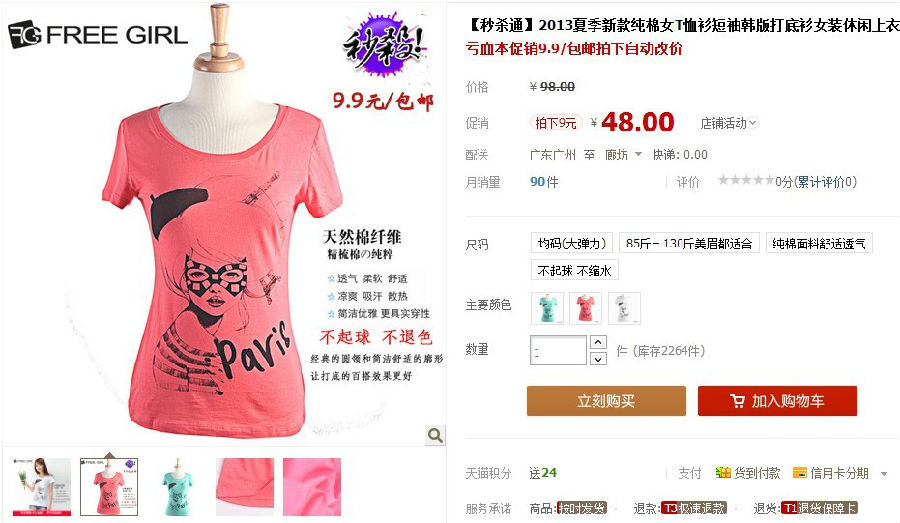Choose the teal green color swatch
900x523 pixels.
[x=547, y=308]
